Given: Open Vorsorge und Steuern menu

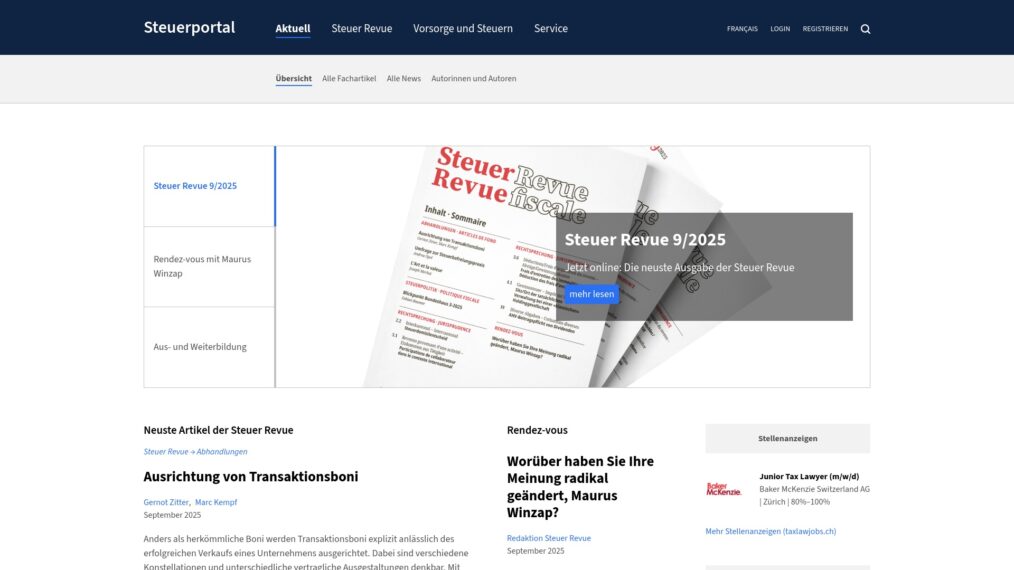Looking at the screenshot, I should pyautogui.click(x=463, y=28).
